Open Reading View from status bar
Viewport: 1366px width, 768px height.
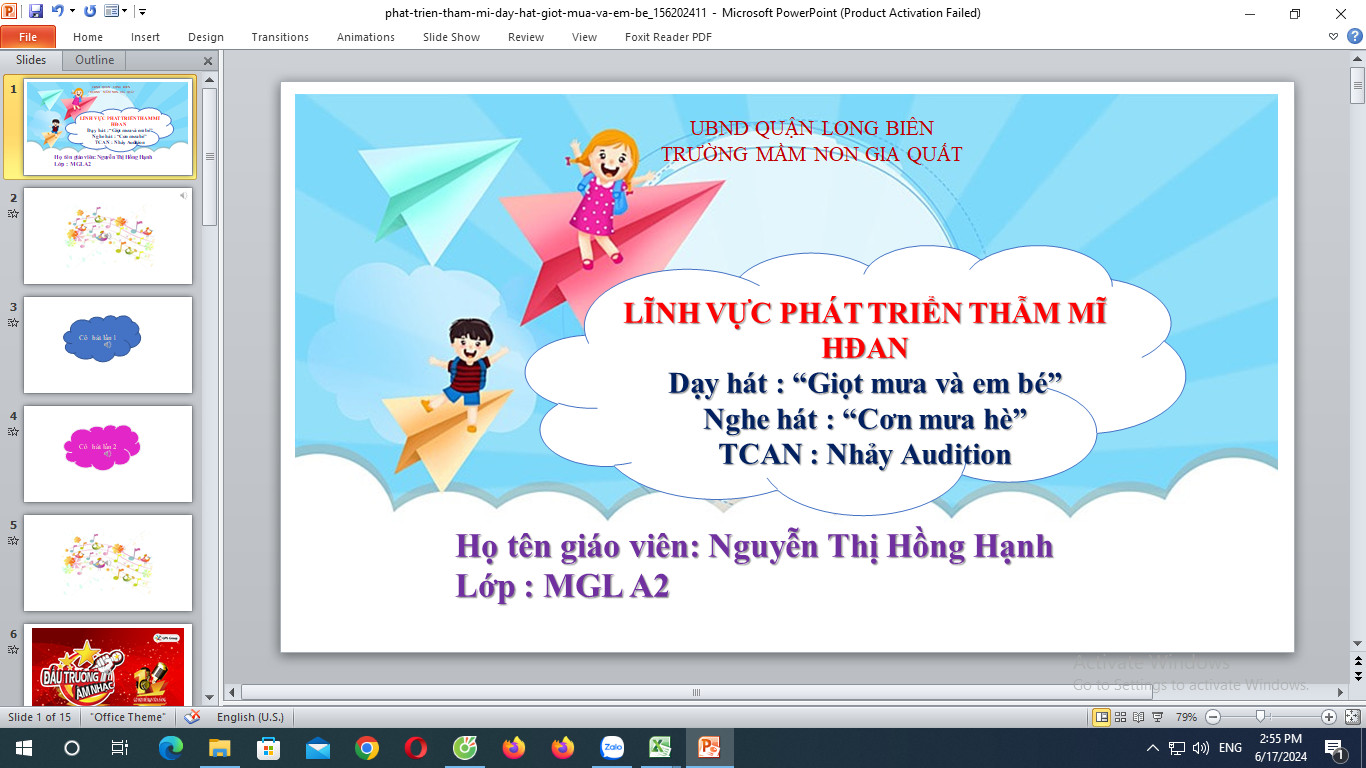coord(1139,717)
